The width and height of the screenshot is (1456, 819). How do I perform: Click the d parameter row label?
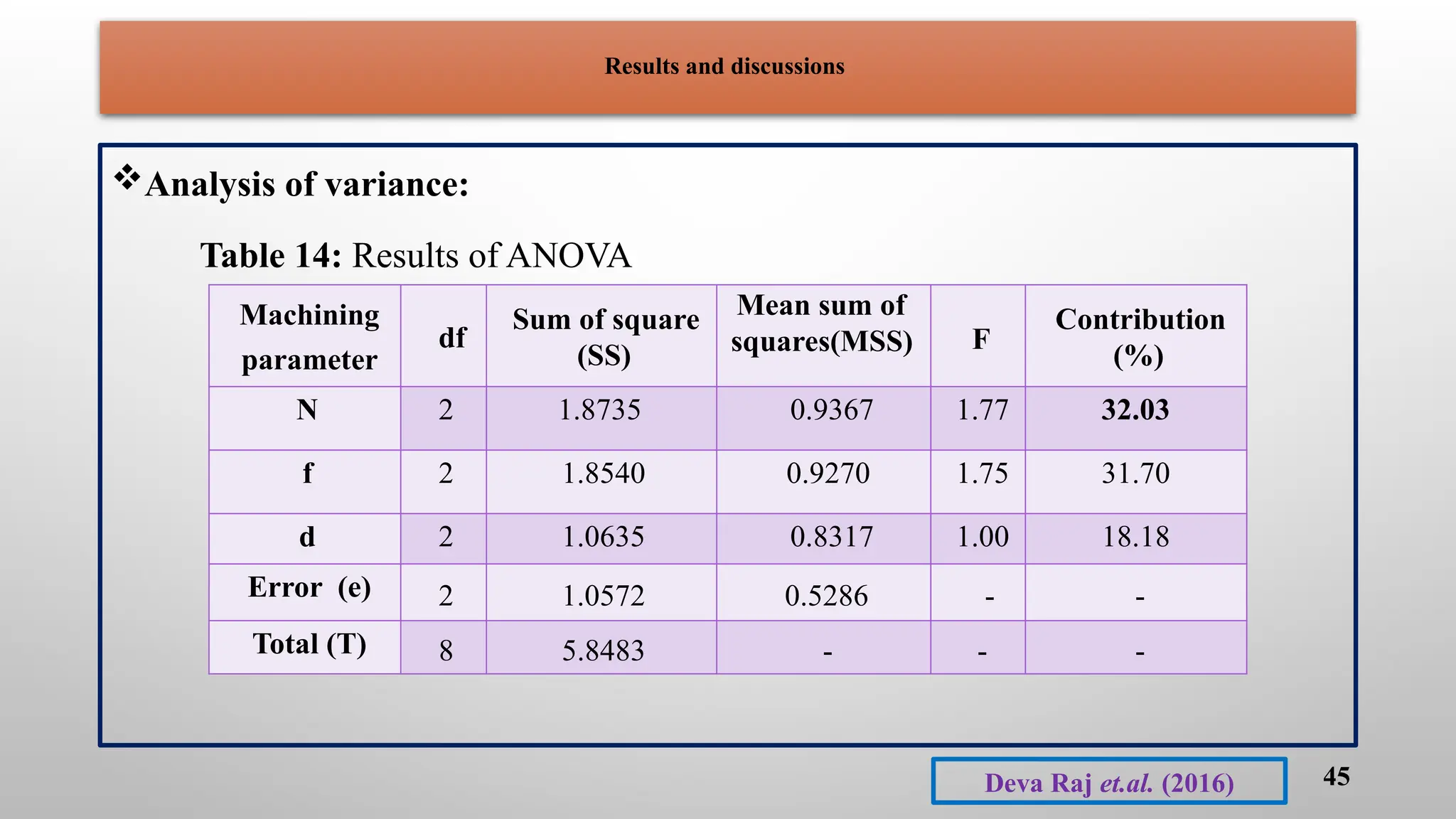coord(306,537)
